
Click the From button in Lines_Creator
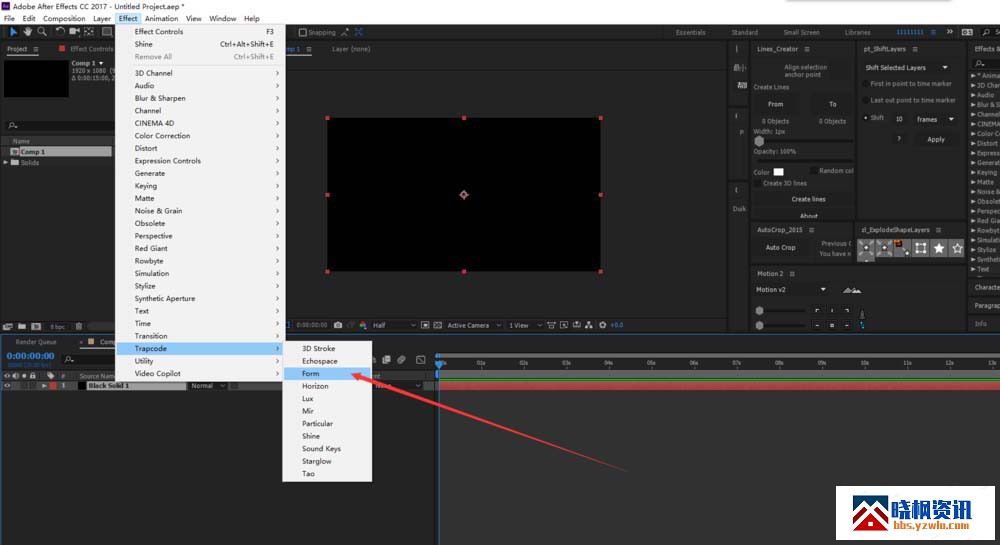click(776, 104)
